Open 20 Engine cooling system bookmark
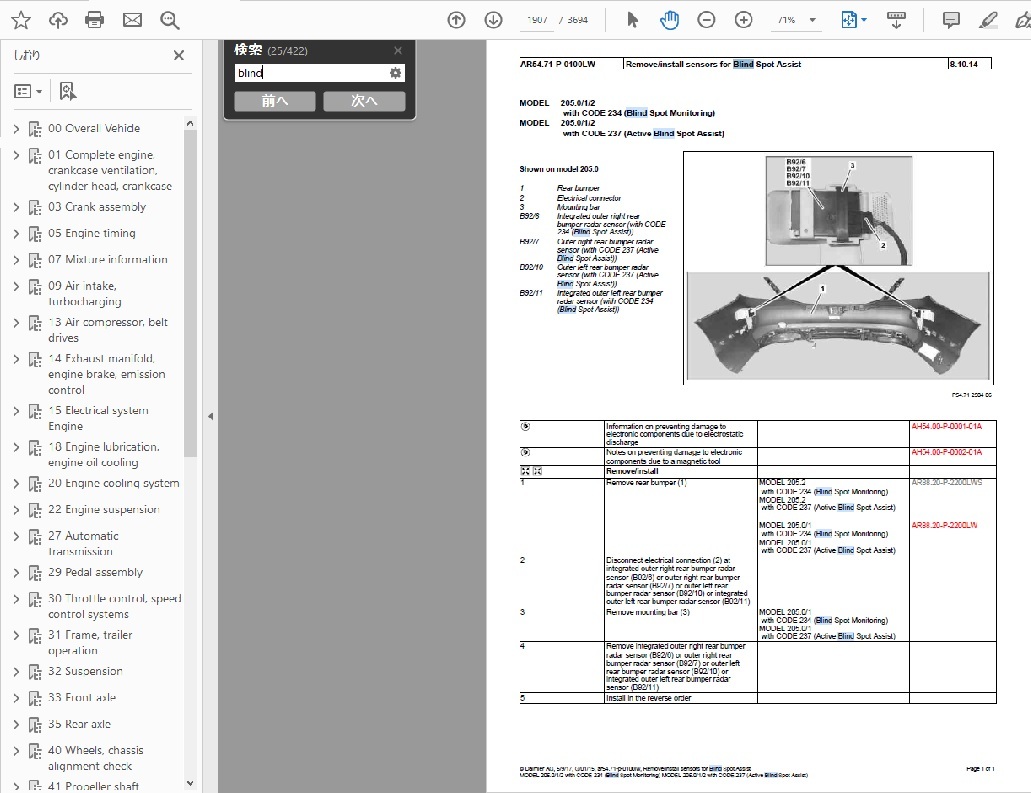The height and width of the screenshot is (793, 1031). pos(113,483)
